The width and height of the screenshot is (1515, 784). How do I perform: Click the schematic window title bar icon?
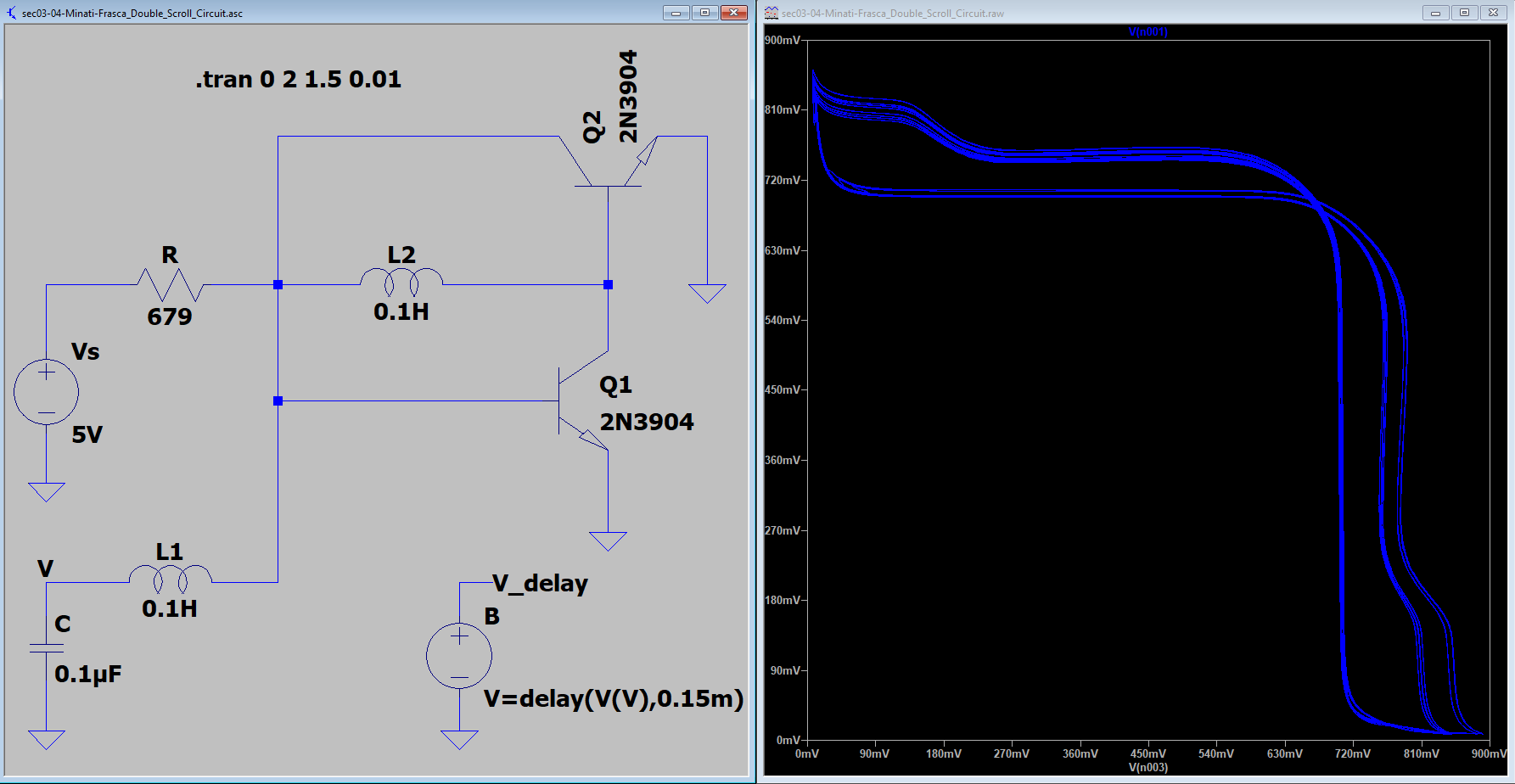pyautogui.click(x=11, y=13)
